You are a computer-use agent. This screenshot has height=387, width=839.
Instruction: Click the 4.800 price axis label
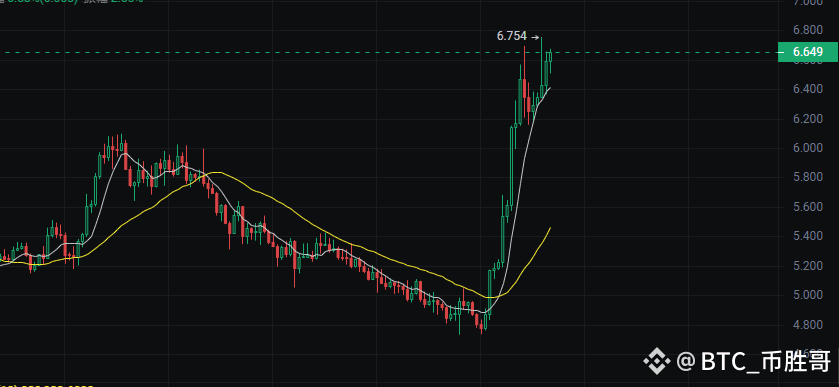808,325
